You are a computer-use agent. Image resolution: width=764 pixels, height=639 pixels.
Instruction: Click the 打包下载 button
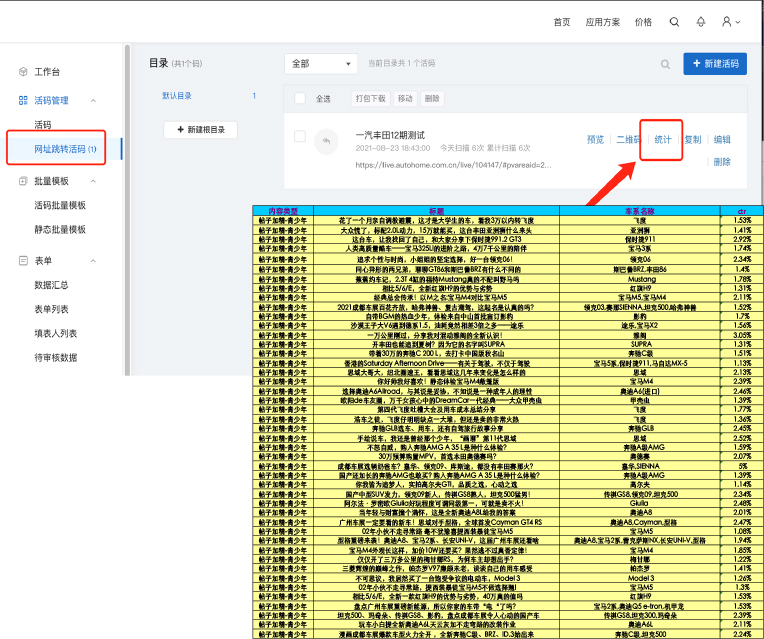click(370, 98)
